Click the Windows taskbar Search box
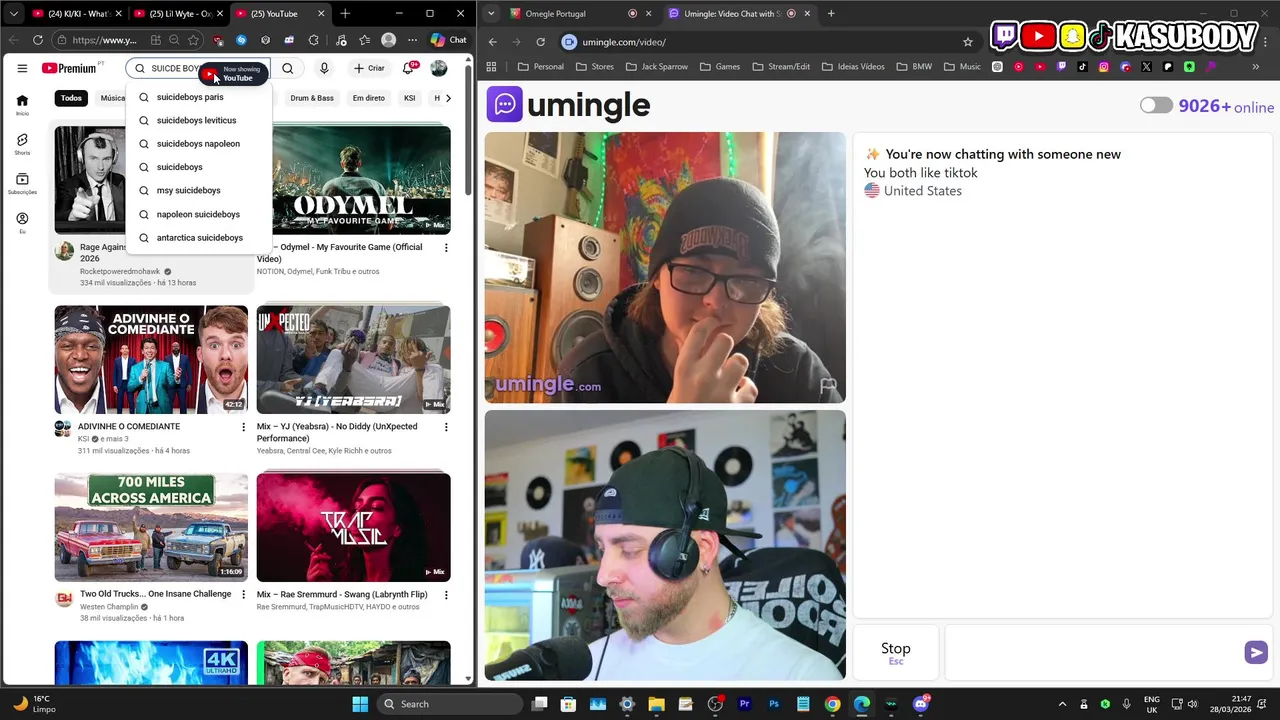 pos(450,704)
